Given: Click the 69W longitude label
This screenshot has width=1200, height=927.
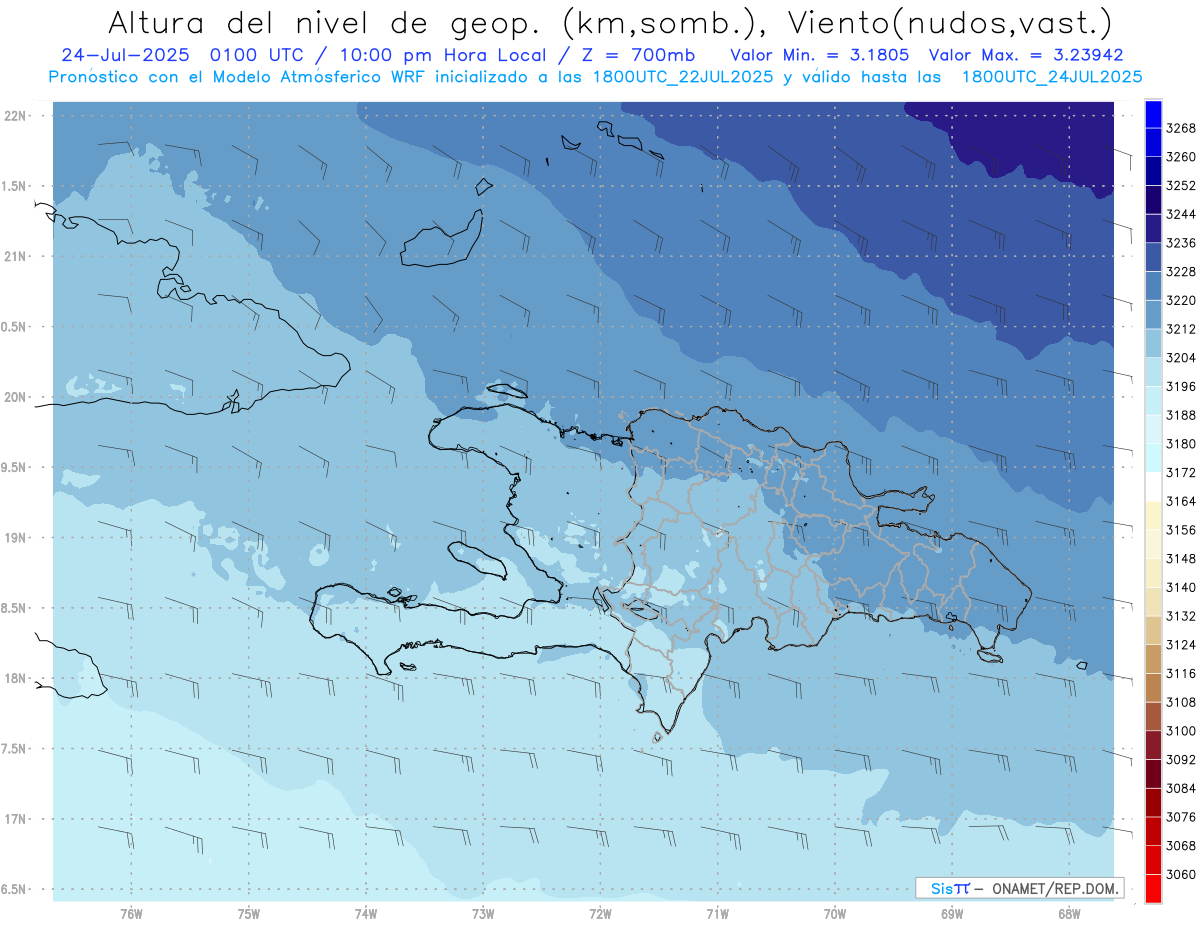Looking at the screenshot, I should [x=952, y=913].
